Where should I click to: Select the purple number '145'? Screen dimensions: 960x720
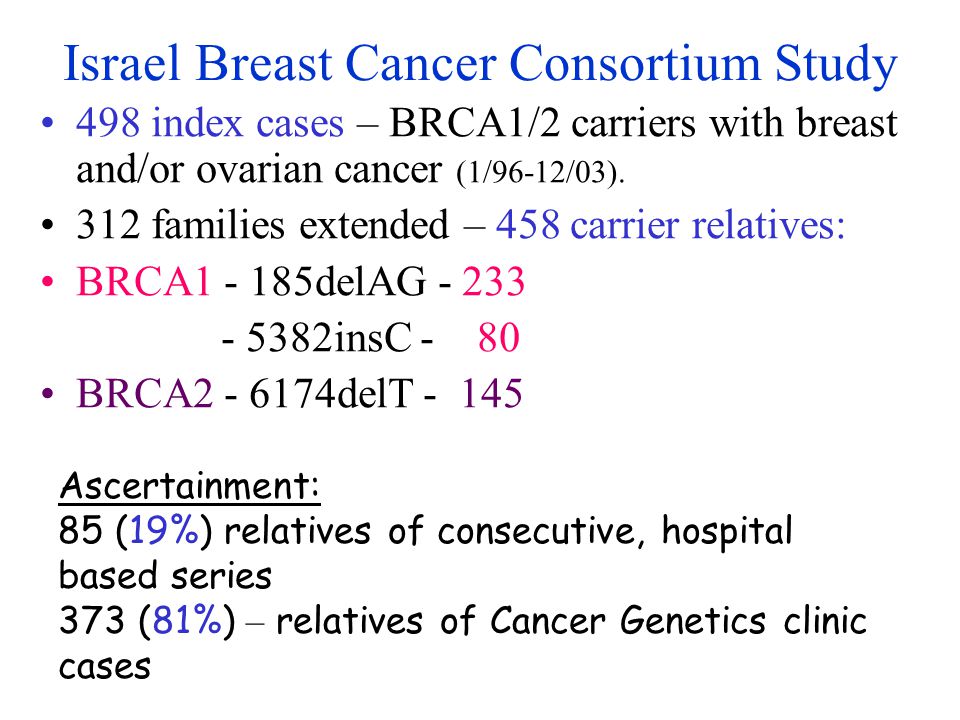coord(491,392)
